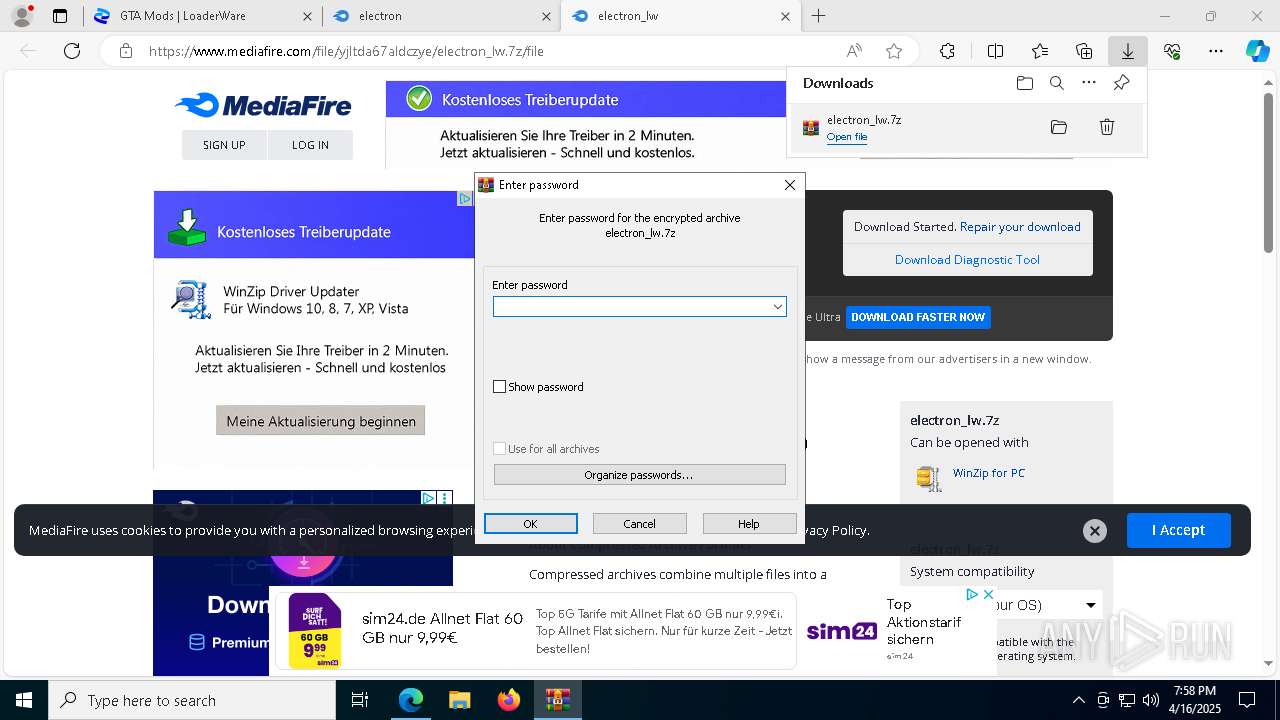The image size is (1280, 720).
Task: Click the taskbar search box
Action: coord(192,700)
